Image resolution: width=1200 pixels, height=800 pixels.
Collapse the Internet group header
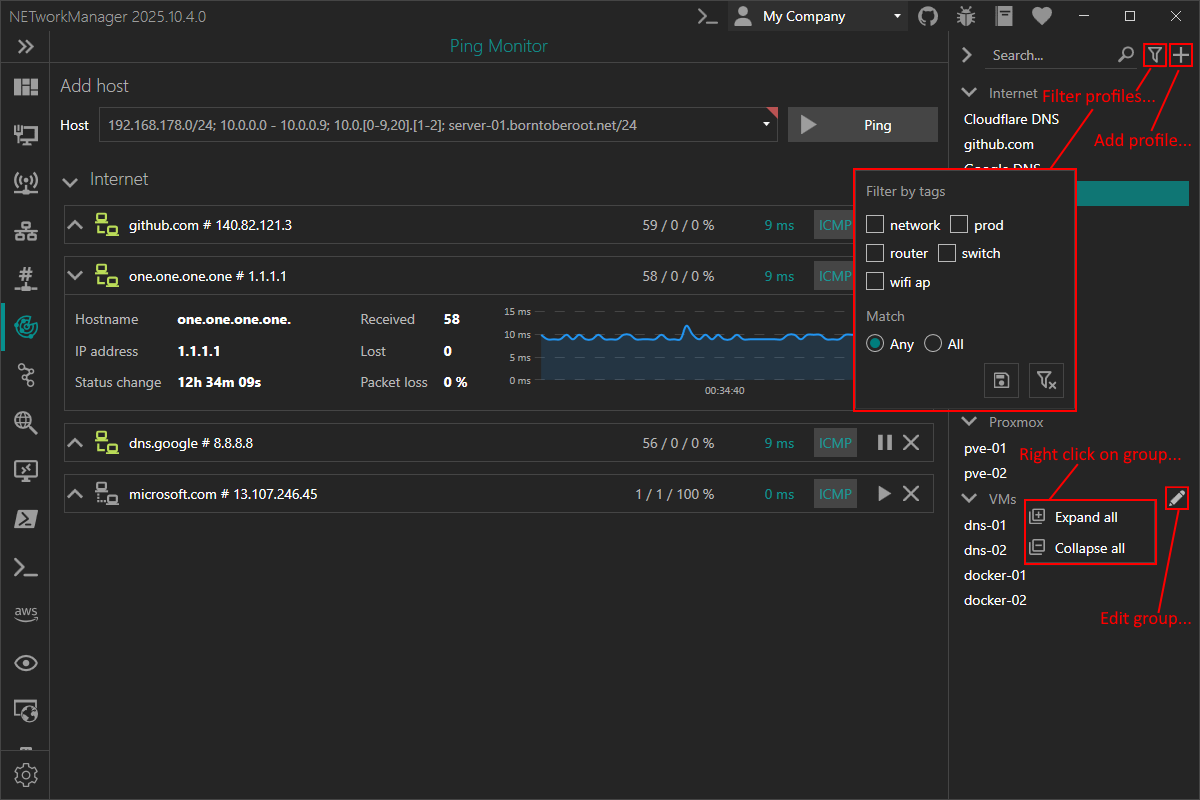[x=70, y=180]
